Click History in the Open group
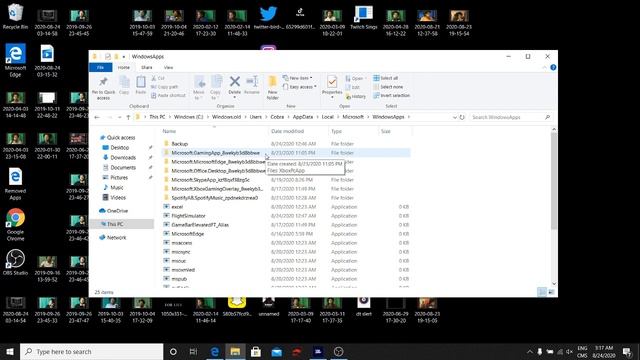This screenshot has height=360, width=640. coord(356,97)
